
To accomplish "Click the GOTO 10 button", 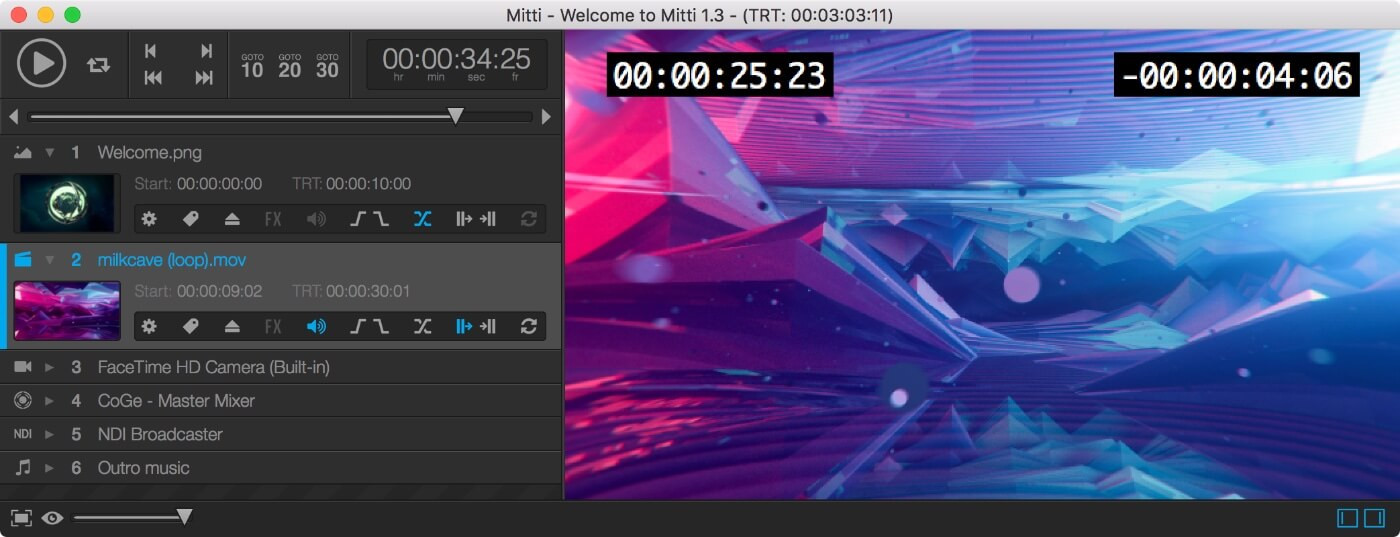I will 252,66.
